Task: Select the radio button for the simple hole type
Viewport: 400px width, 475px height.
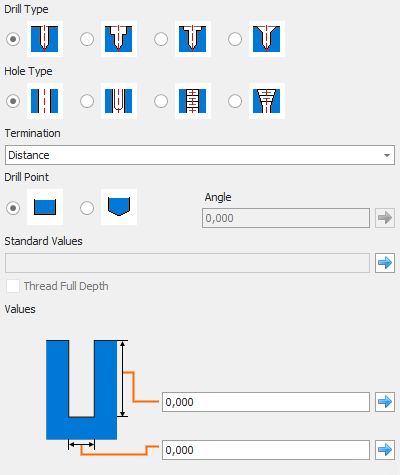Action: click(x=13, y=101)
